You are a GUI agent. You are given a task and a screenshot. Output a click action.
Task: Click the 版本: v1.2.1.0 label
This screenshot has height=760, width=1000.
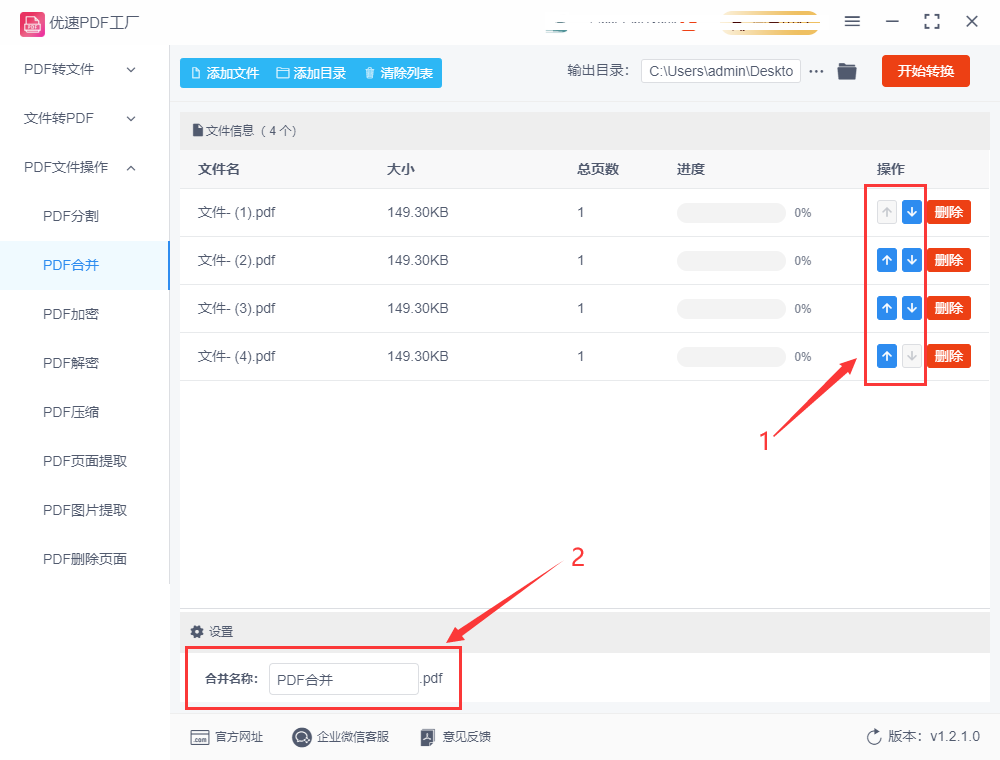934,736
